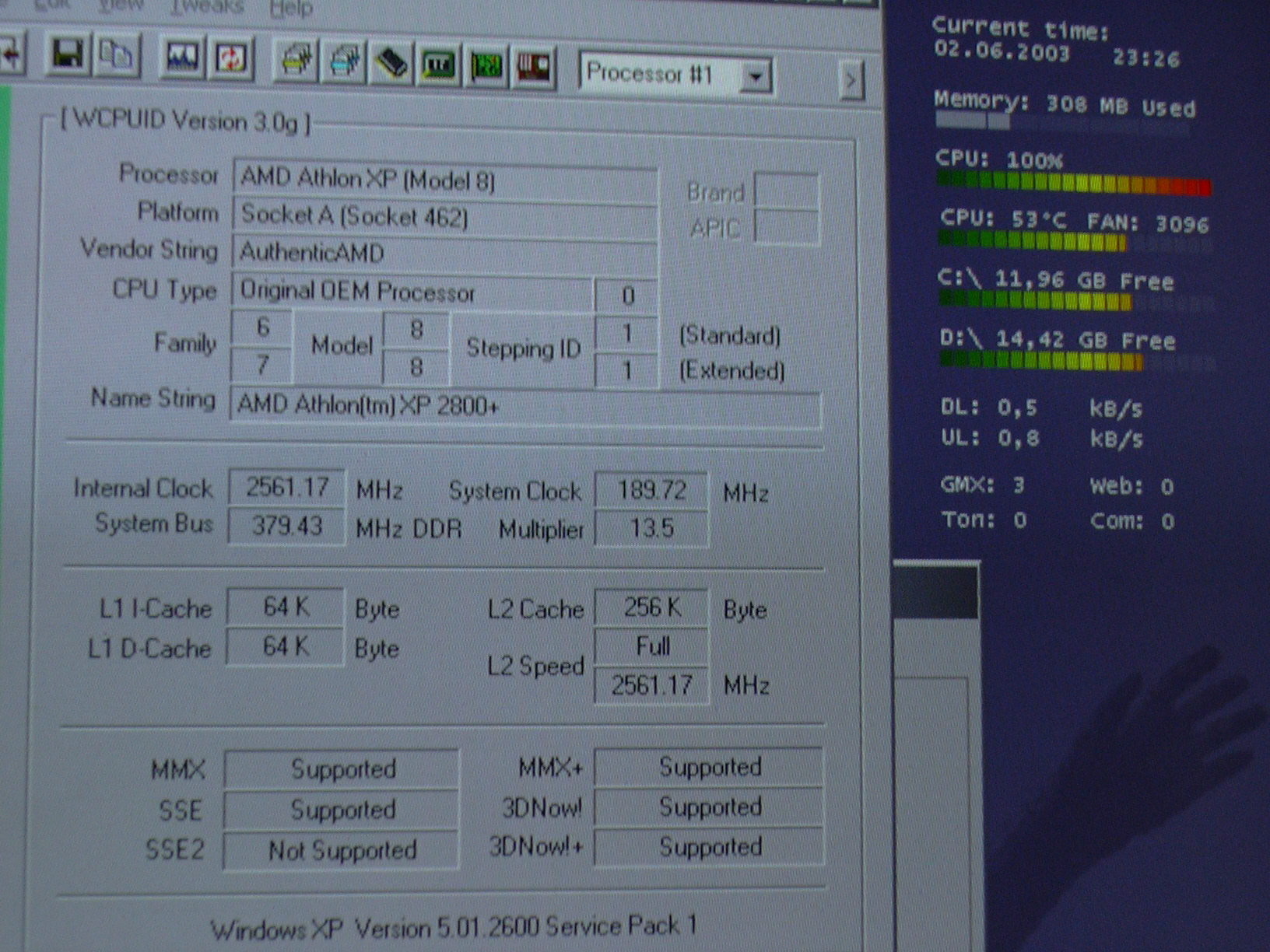Click the floppy disk save icon
The width and height of the screenshot is (1270, 952).
click(67, 56)
